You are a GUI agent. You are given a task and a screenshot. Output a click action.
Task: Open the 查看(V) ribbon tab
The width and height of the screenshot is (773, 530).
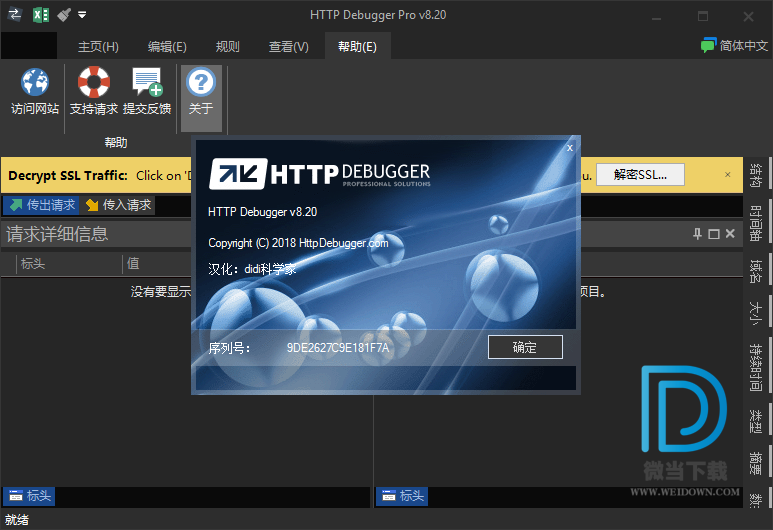click(288, 46)
